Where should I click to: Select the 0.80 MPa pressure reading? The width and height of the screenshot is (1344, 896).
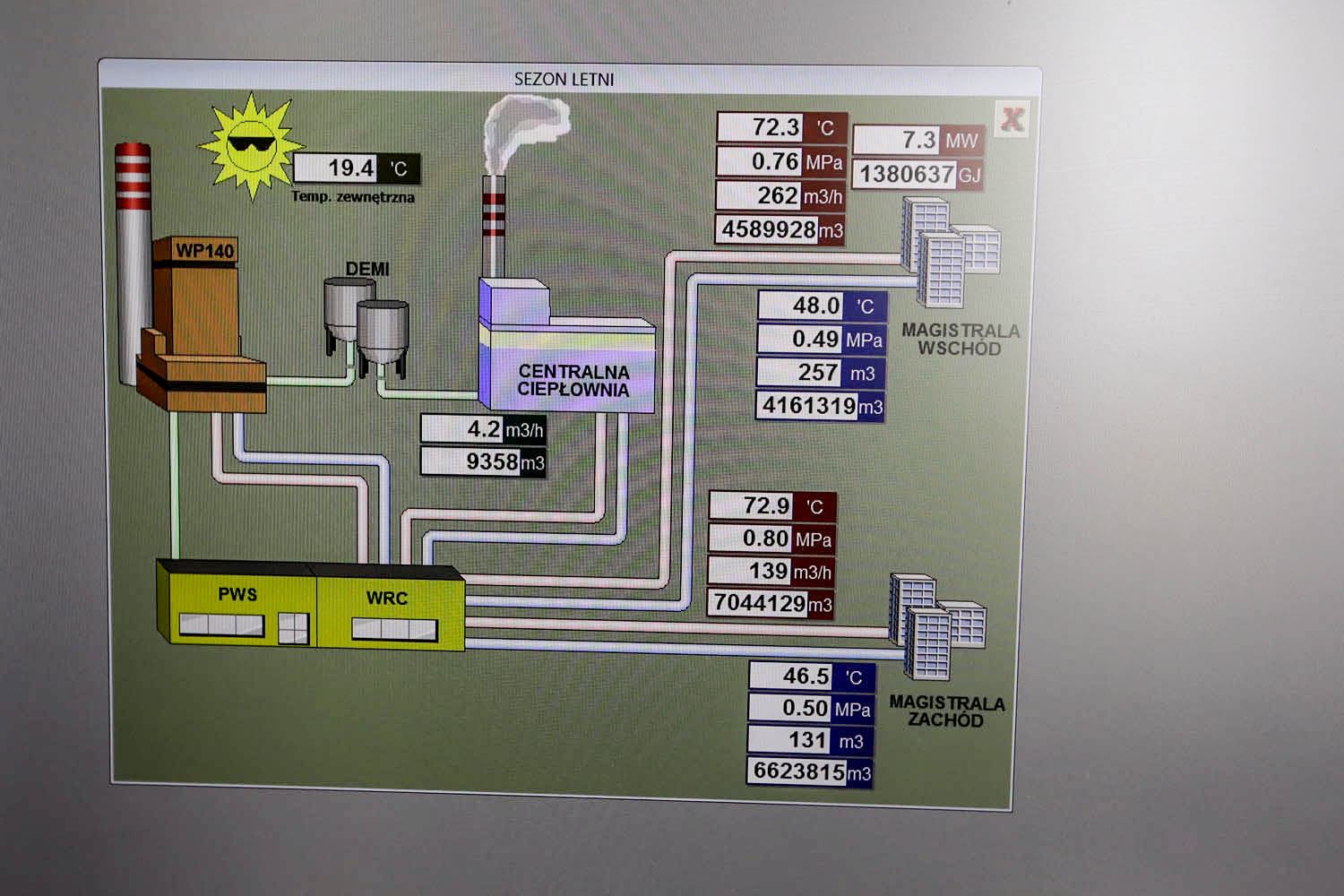coord(772,539)
